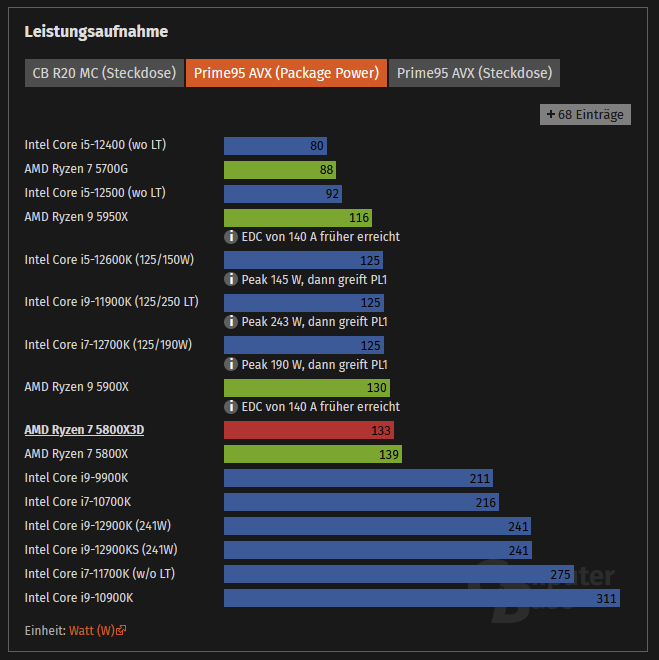Click the i9-12900K (241W) bar
Viewport: 659px width, 660px height.
coord(377,526)
